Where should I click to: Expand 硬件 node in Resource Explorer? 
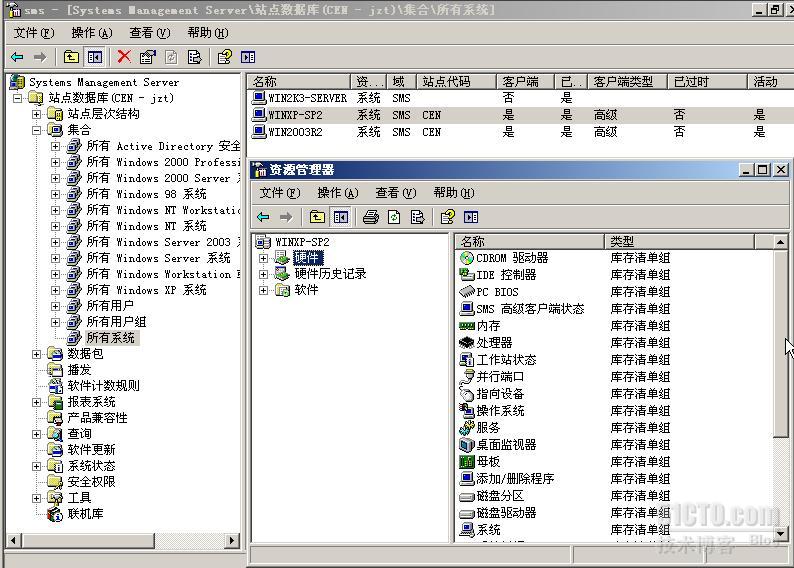[x=263, y=258]
